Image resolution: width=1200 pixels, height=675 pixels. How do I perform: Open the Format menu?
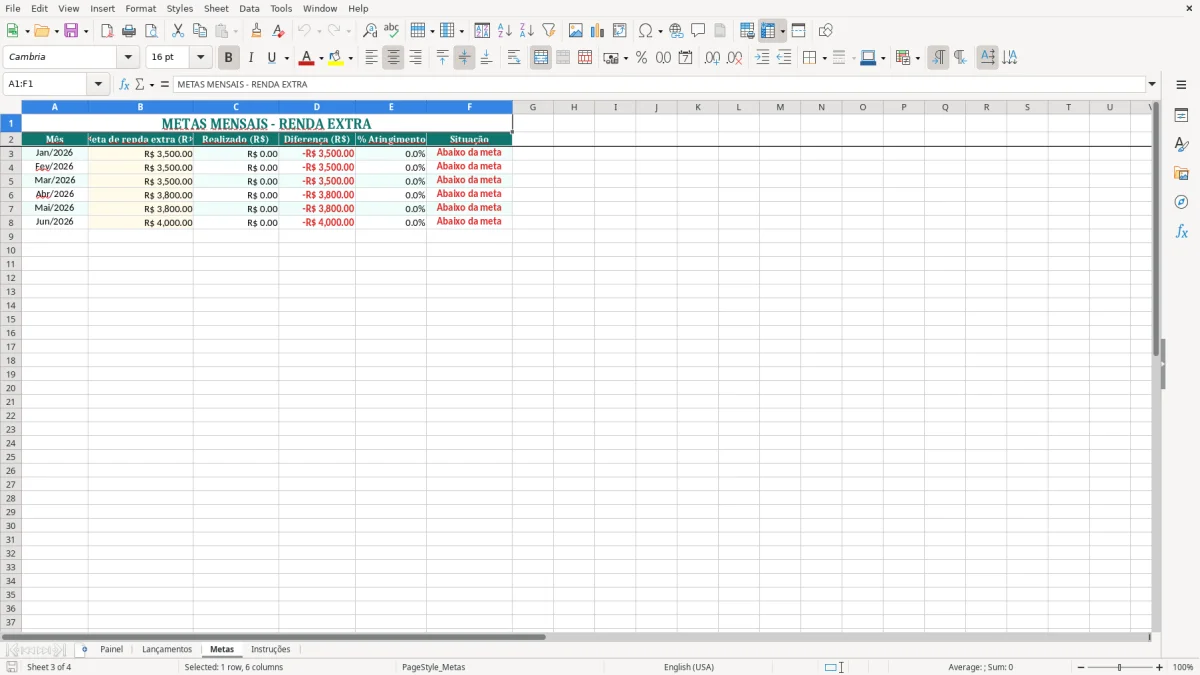point(140,8)
